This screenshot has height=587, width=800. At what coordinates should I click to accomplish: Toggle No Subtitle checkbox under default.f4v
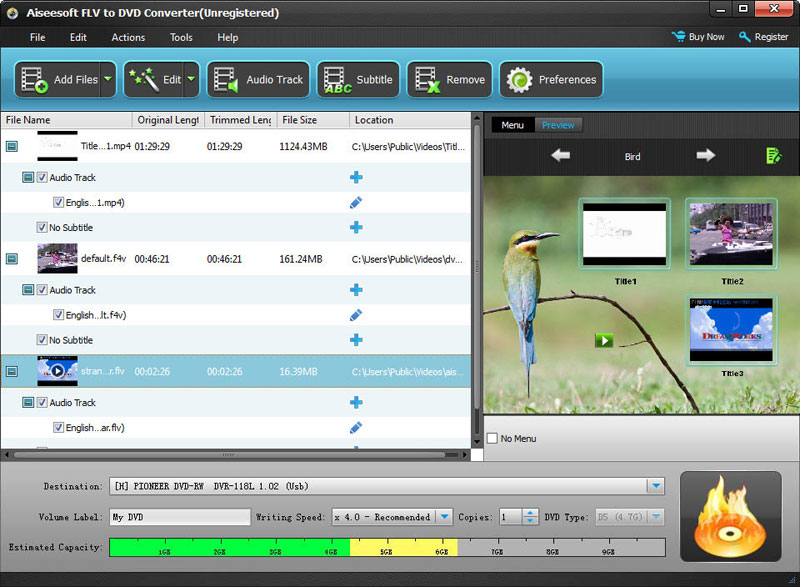point(42,339)
